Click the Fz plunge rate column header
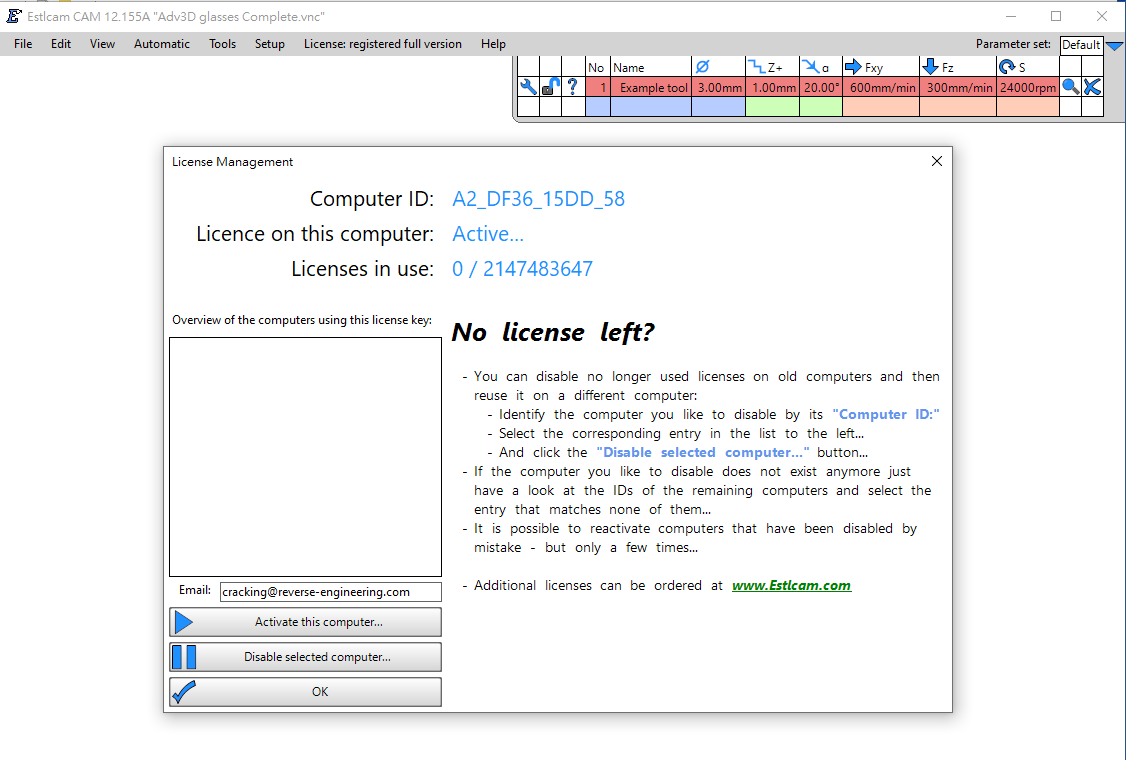Image resolution: width=1126 pixels, height=760 pixels. (957, 67)
